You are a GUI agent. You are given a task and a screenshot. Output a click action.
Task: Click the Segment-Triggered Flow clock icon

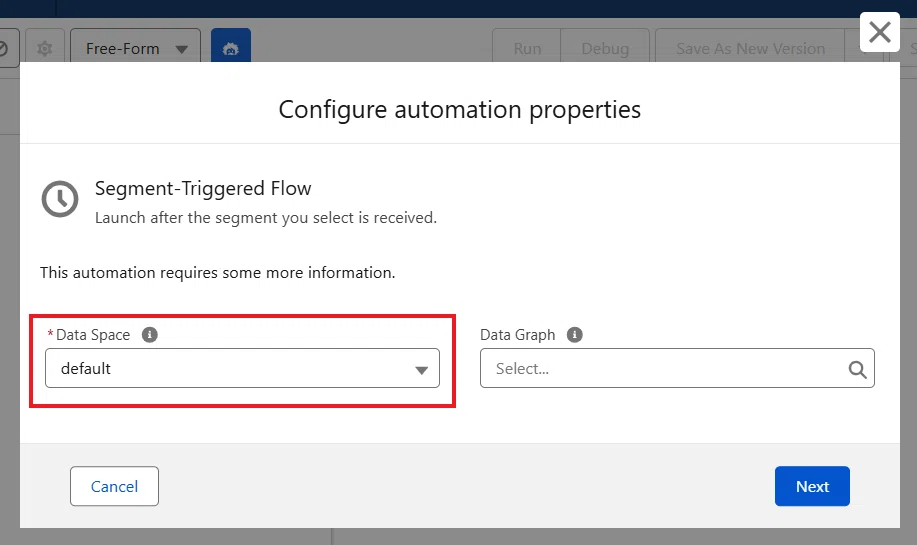[60, 199]
